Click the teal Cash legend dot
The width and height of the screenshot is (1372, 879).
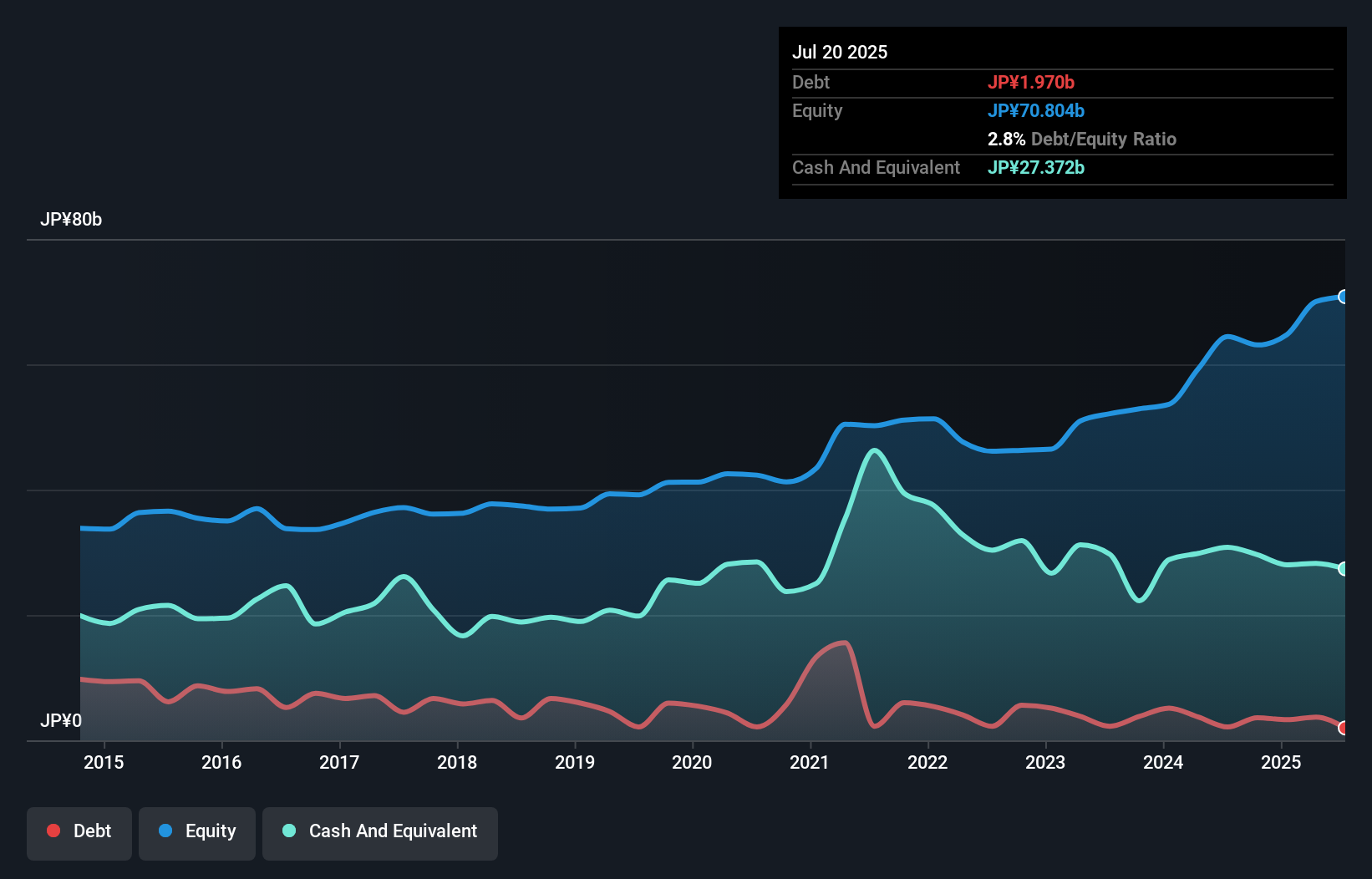289,831
